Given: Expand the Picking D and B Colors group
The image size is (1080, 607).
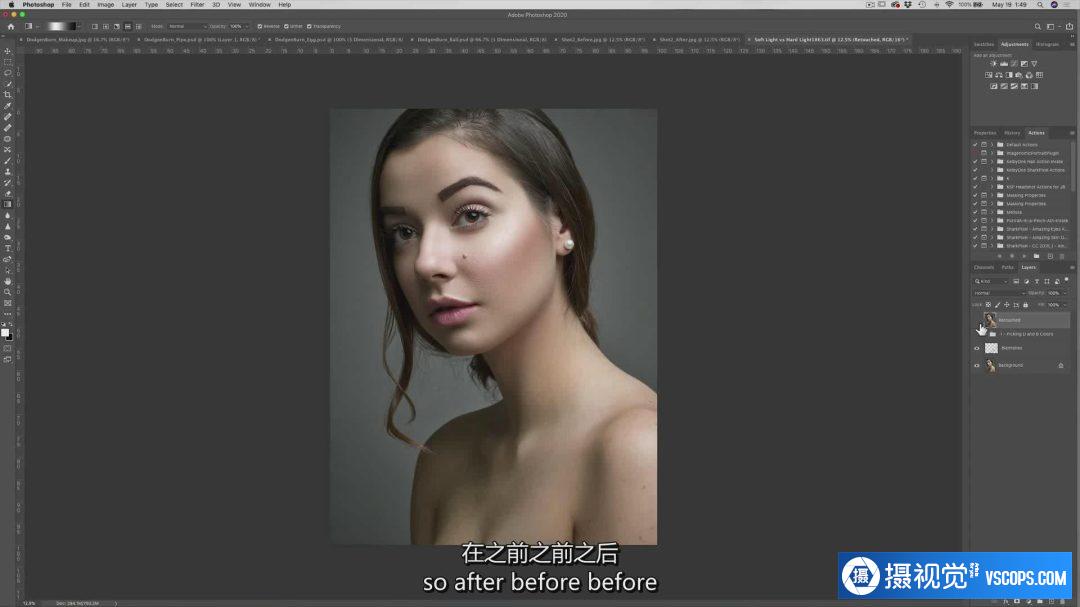Looking at the screenshot, I should click(x=984, y=334).
